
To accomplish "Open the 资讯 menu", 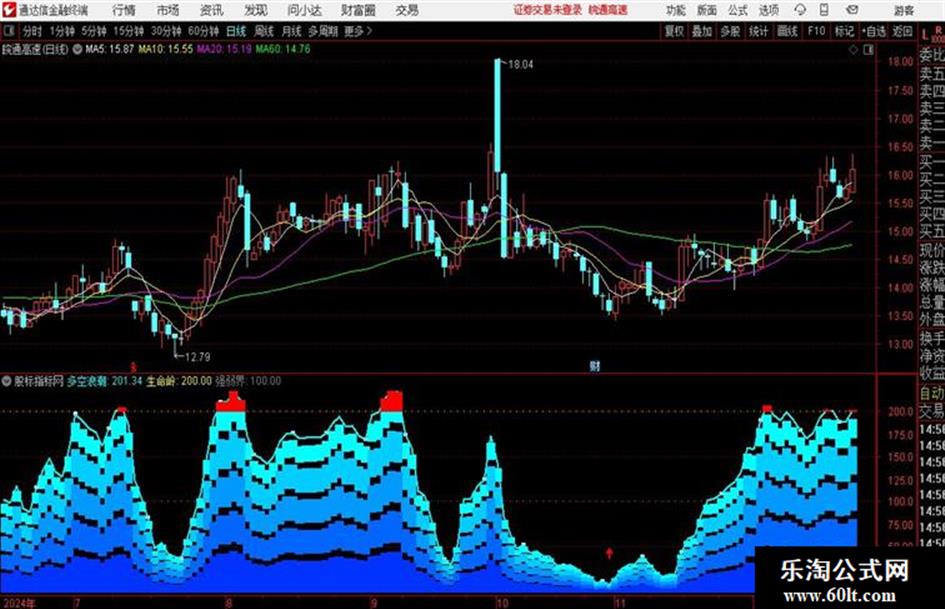I will click(x=211, y=10).
